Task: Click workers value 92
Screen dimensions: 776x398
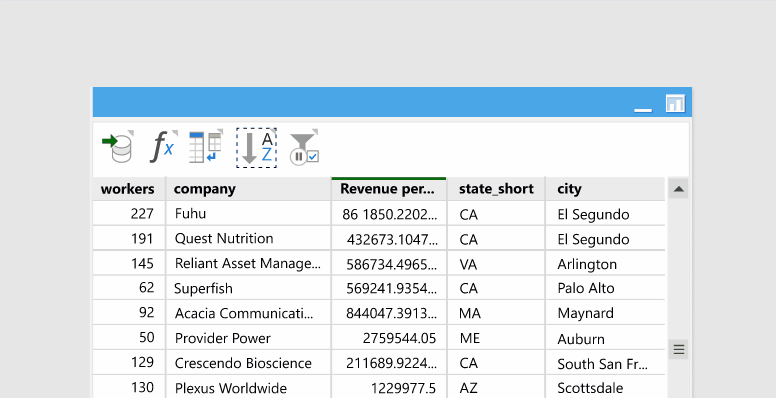Action: pos(146,312)
